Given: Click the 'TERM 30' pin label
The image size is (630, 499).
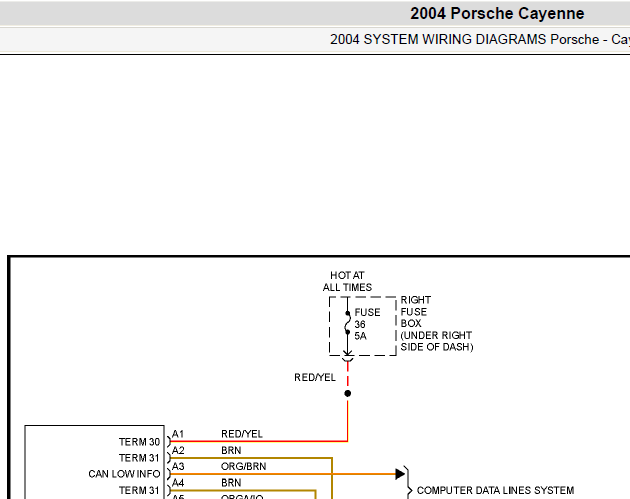Looking at the screenshot, I should pyautogui.click(x=139, y=442).
